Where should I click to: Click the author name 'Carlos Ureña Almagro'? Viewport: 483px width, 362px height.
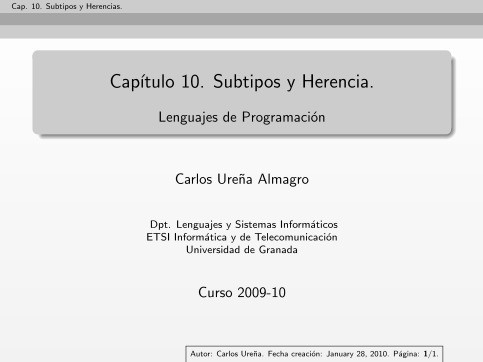[242, 179]
